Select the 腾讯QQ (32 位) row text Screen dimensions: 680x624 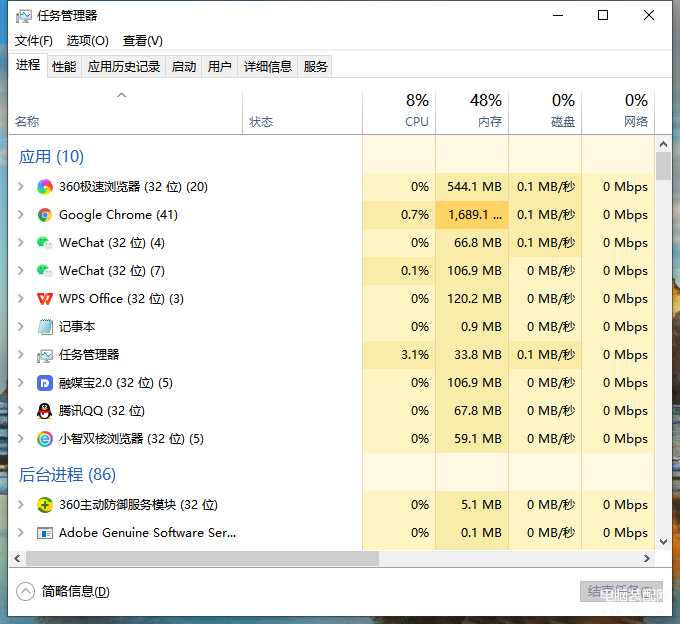pyautogui.click(x=101, y=411)
